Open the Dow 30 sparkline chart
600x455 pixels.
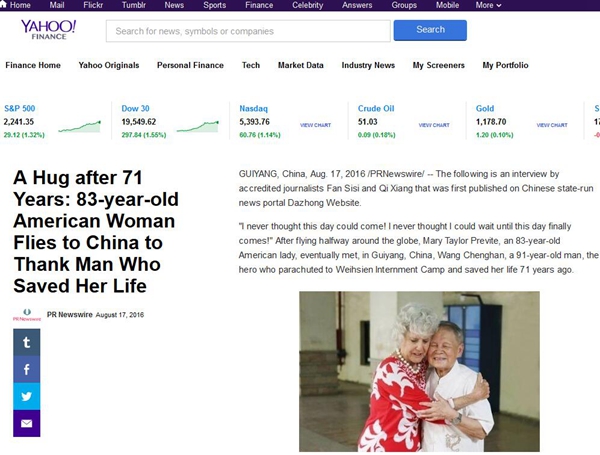pyautogui.click(x=198, y=127)
